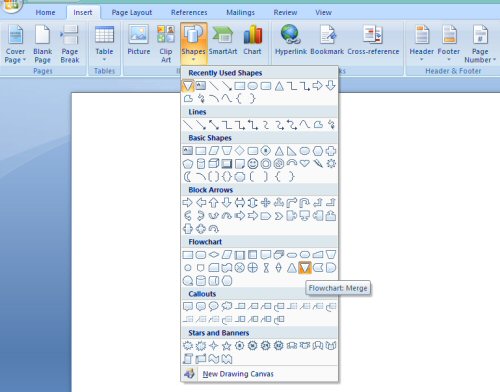Choose the Scribble tool in Lines section

click(331, 125)
